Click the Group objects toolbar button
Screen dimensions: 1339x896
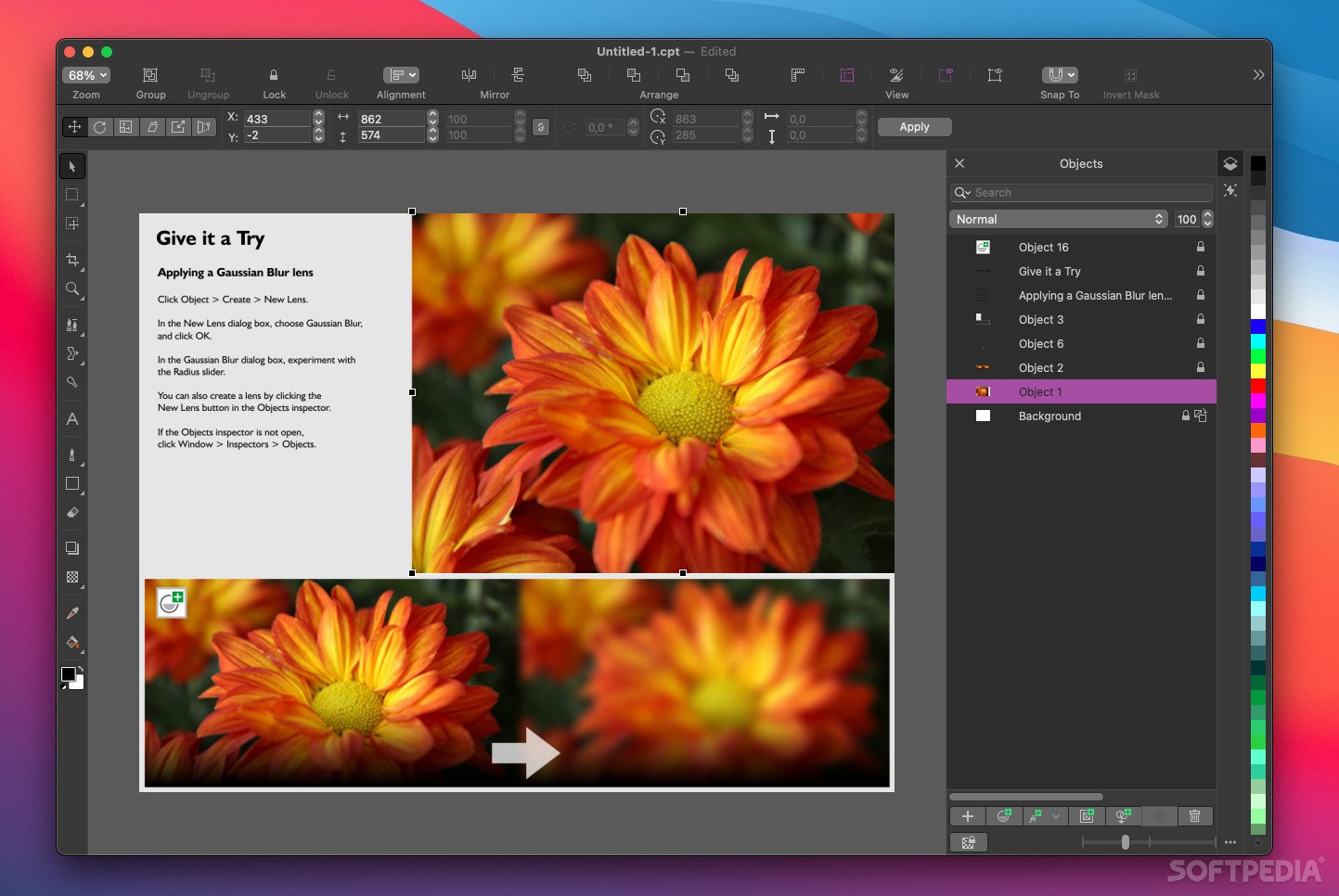(150, 75)
